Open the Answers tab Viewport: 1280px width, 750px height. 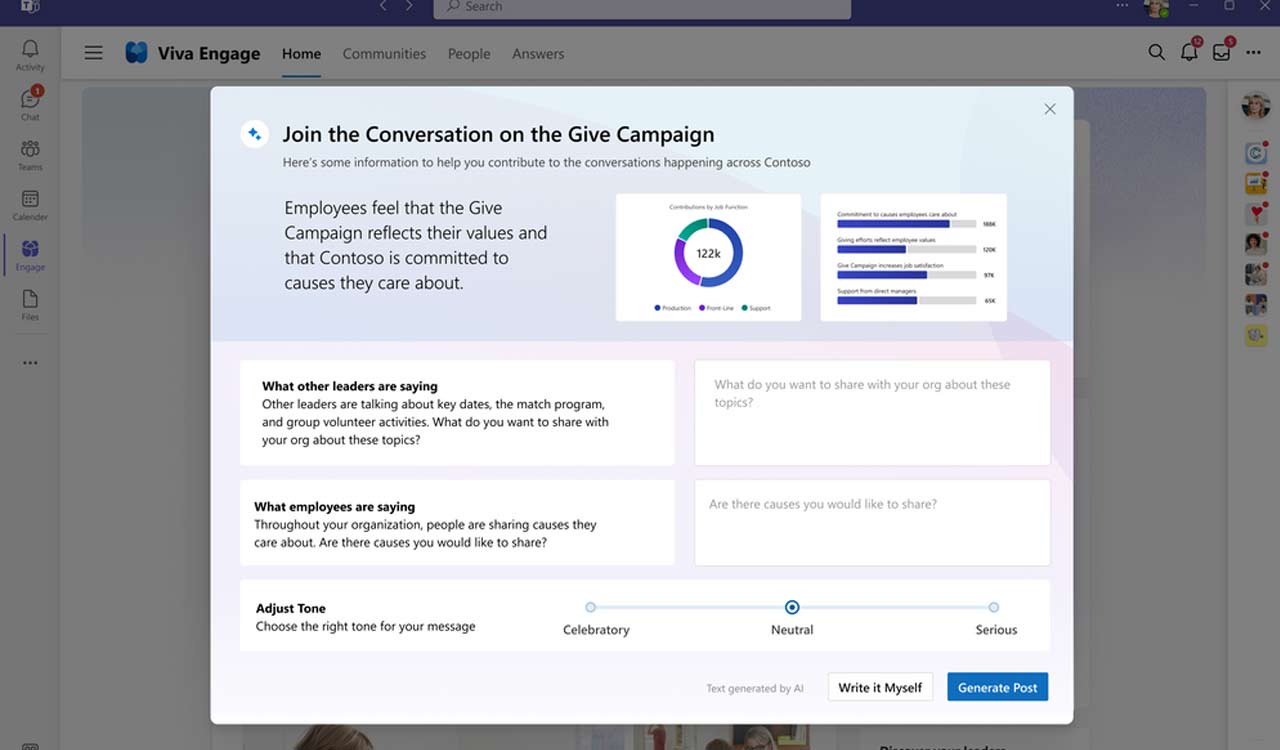coord(538,54)
